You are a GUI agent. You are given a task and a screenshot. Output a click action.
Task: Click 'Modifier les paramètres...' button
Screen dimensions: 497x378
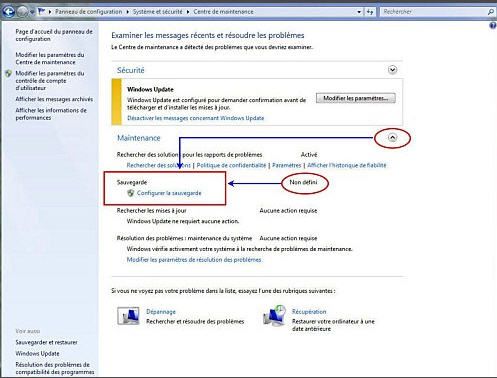point(356,98)
